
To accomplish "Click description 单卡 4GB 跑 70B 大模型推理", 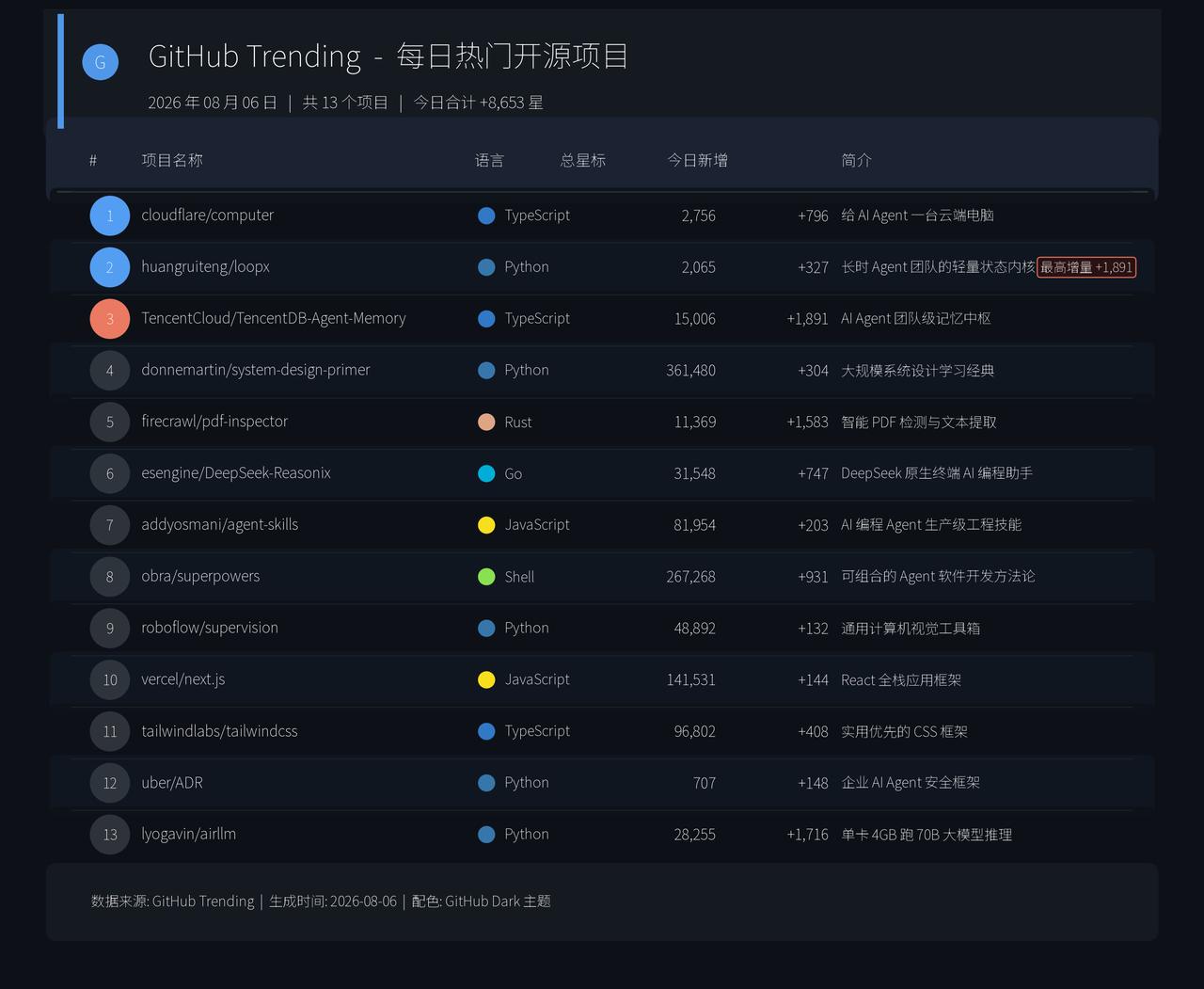I will pos(927,835).
